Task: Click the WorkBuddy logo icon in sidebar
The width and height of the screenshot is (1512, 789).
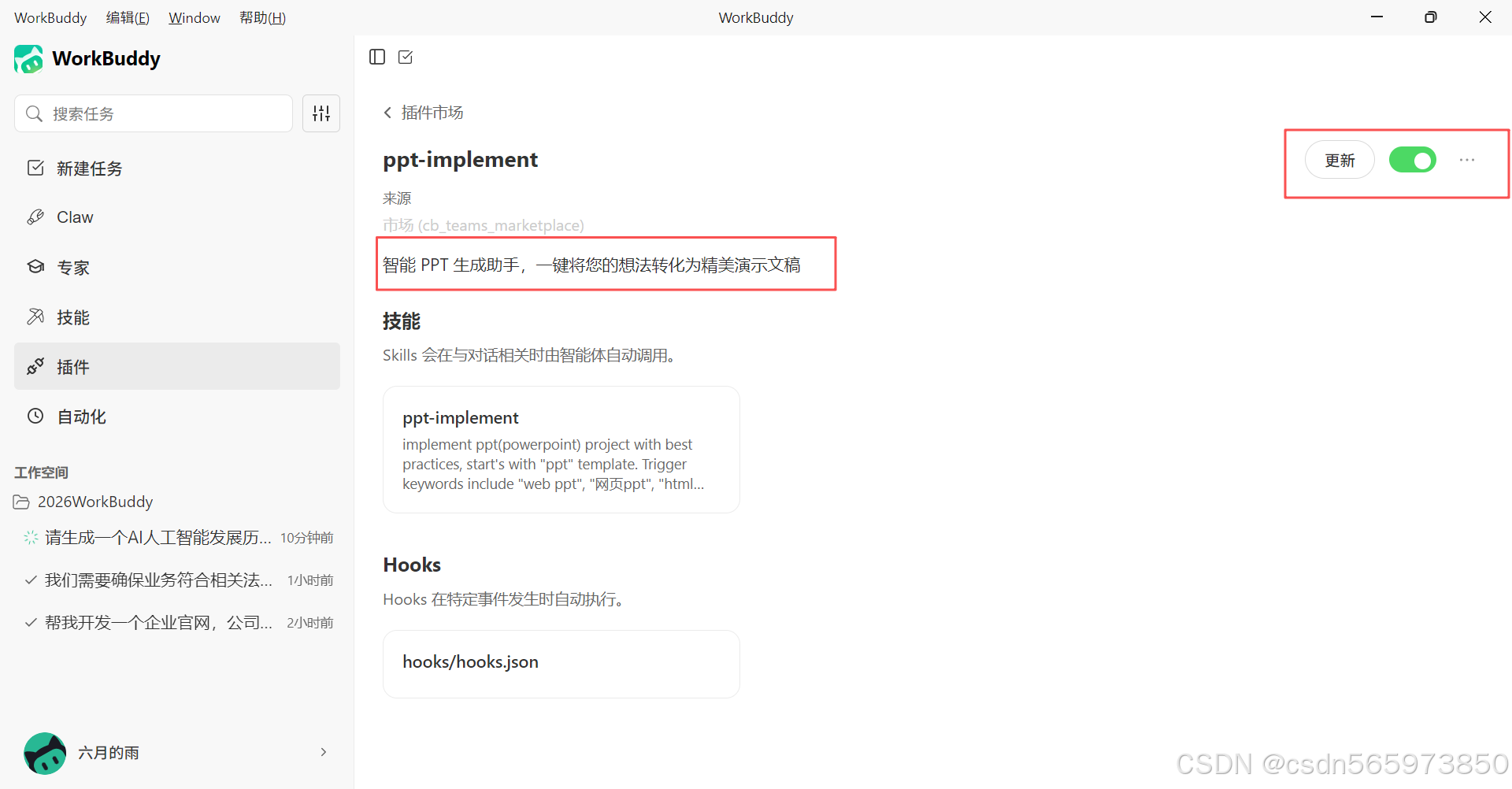Action: coord(28,59)
